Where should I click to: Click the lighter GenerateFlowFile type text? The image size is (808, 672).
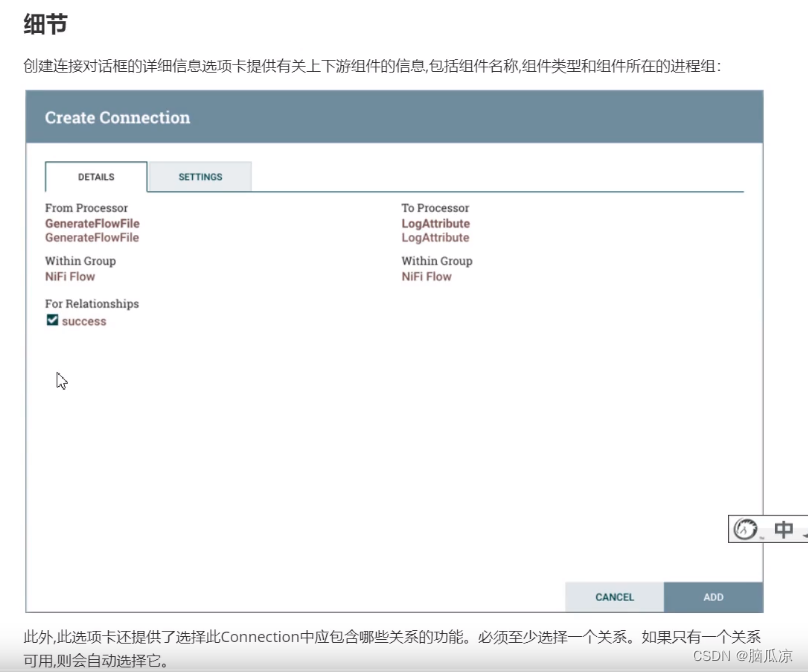pyautogui.click(x=92, y=238)
